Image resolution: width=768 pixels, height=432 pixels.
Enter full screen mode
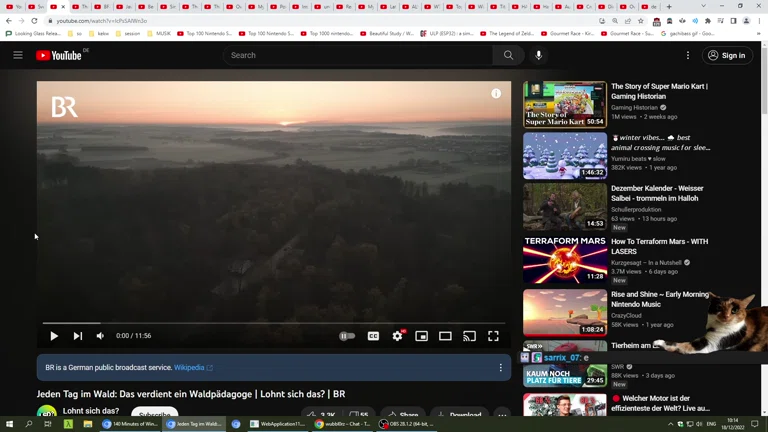tap(493, 336)
